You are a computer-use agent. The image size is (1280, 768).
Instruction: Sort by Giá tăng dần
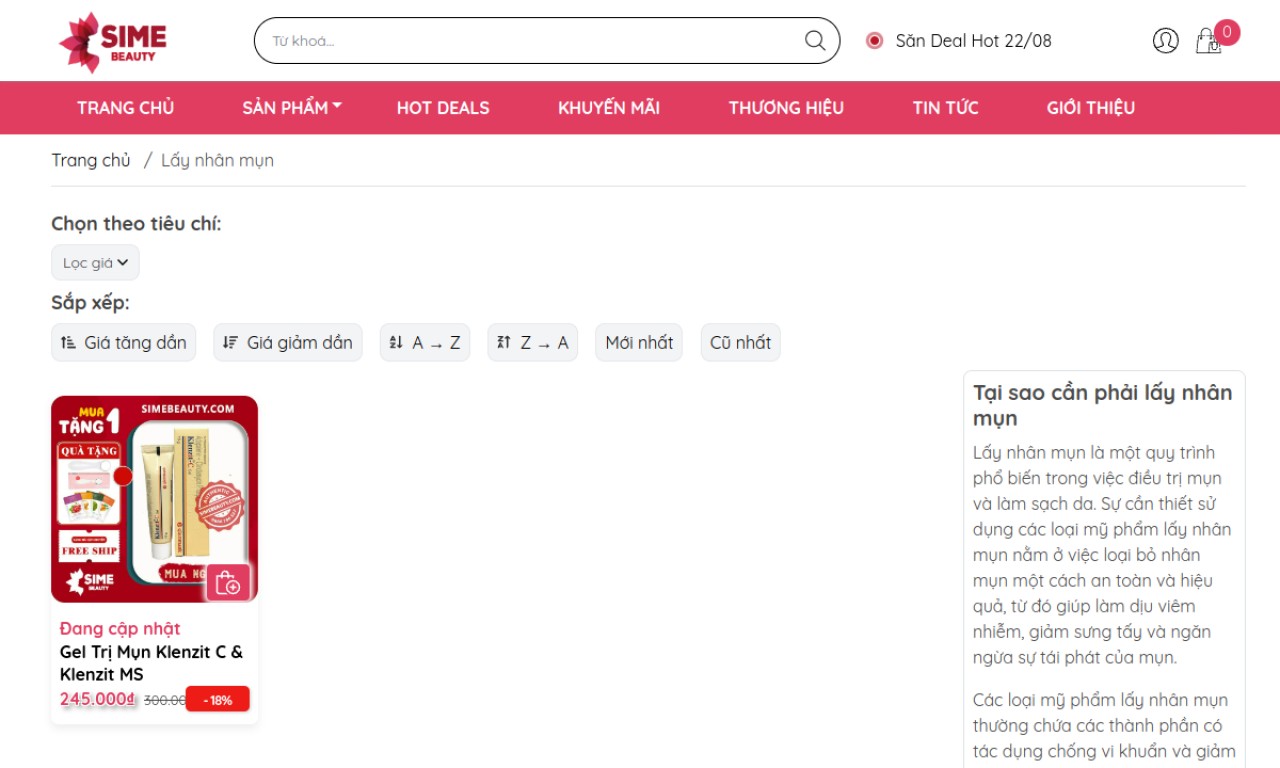pos(124,342)
